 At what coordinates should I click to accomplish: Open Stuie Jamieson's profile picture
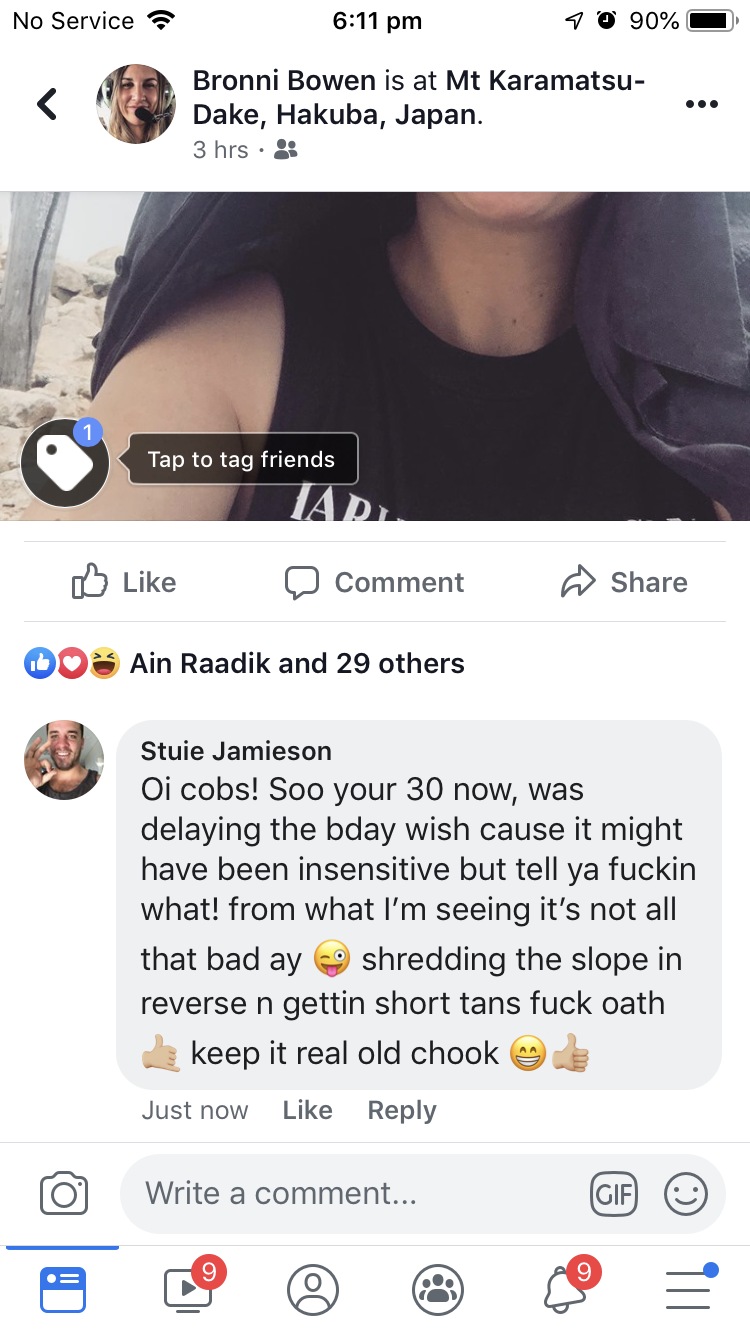point(64,760)
